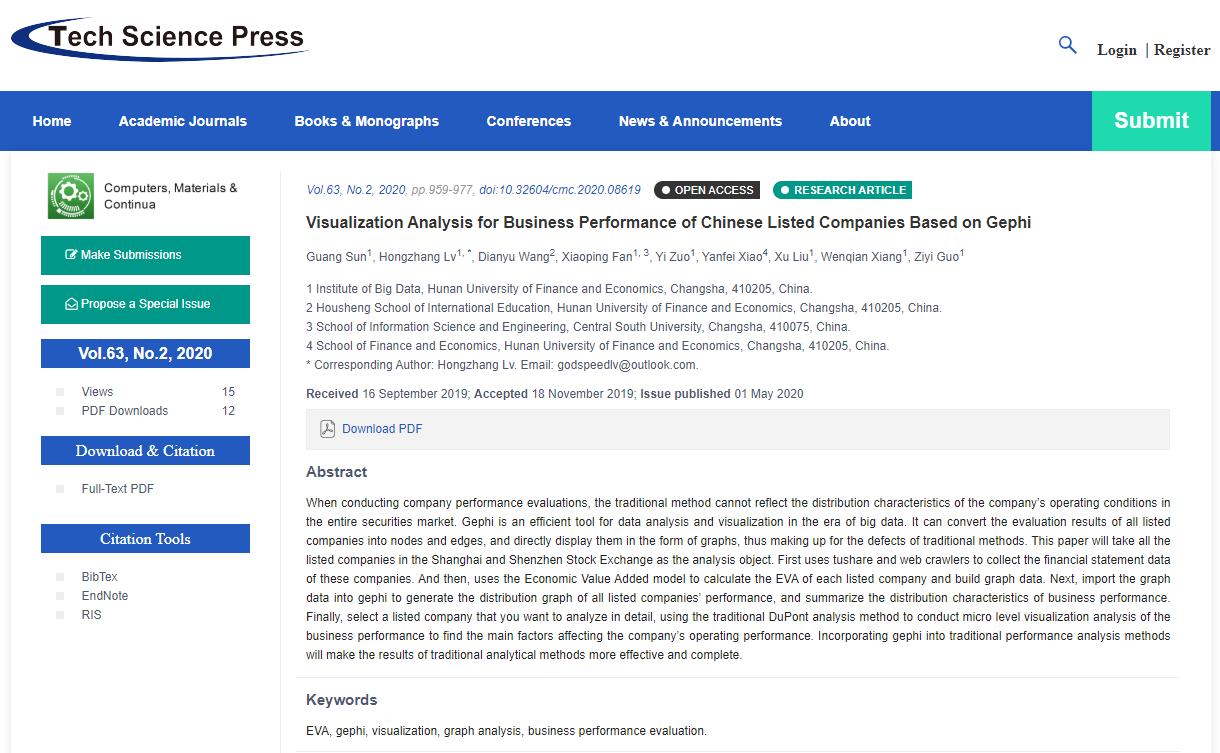The width and height of the screenshot is (1220, 753).
Task: Click author name Ziyi Guo
Action: tap(936, 257)
